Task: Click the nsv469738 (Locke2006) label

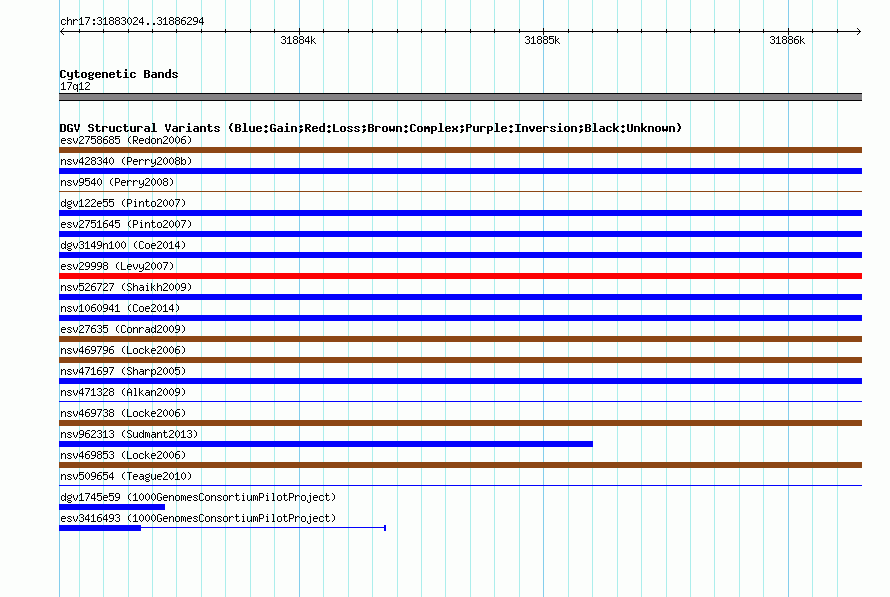Action: [x=123, y=413]
